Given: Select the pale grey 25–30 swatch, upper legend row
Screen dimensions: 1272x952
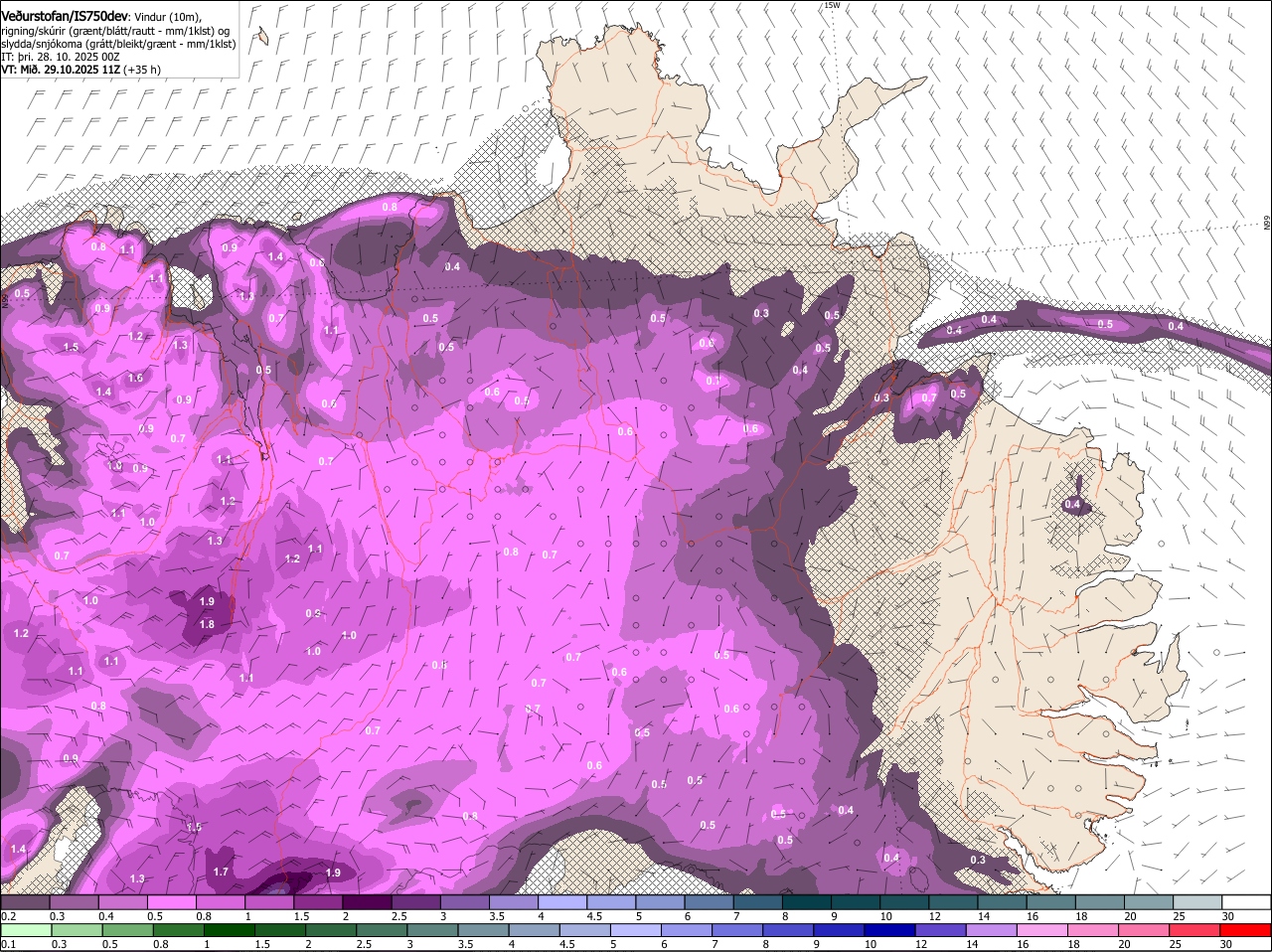Looking at the screenshot, I should [1197, 902].
